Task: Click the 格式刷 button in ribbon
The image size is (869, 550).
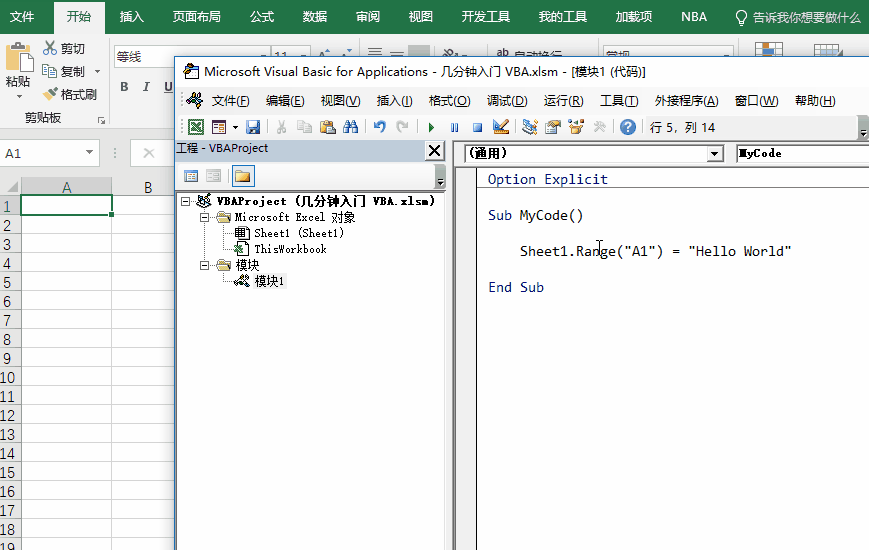Action: [x=71, y=94]
